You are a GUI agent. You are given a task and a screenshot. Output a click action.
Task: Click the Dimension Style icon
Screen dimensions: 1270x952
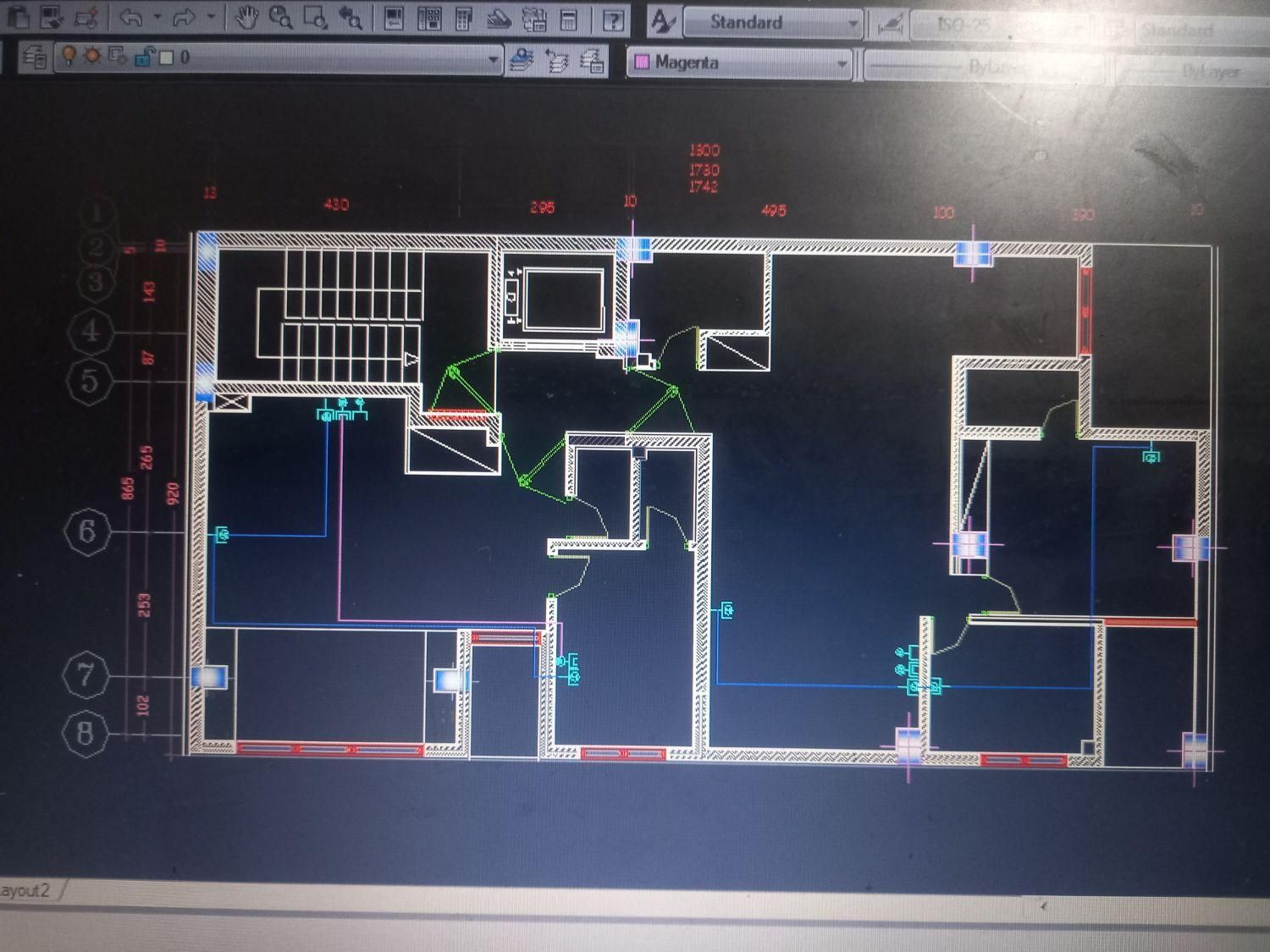coord(889,25)
